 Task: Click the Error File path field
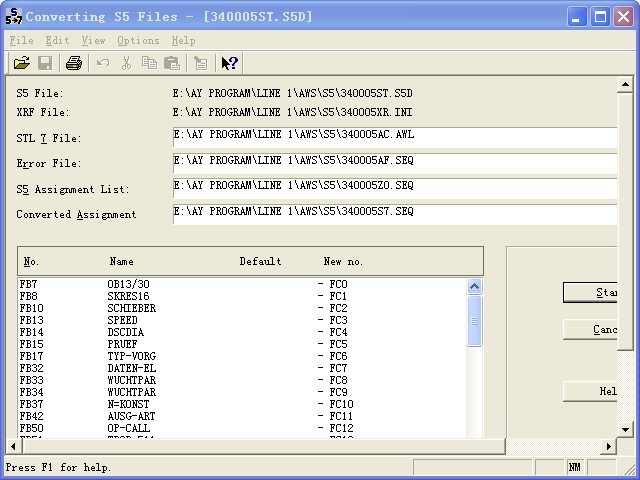395,163
